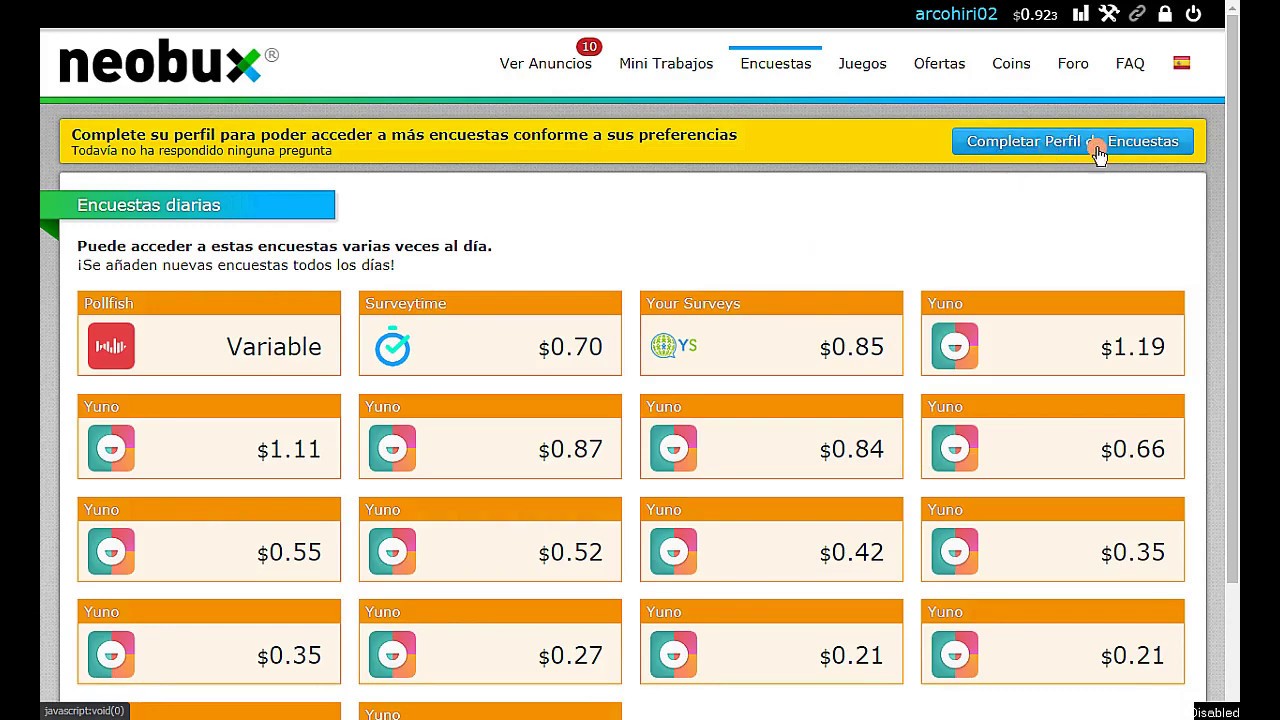This screenshot has height=720, width=1280.
Task: Click Completar Perfil de Encuestas button
Action: [x=1073, y=141]
